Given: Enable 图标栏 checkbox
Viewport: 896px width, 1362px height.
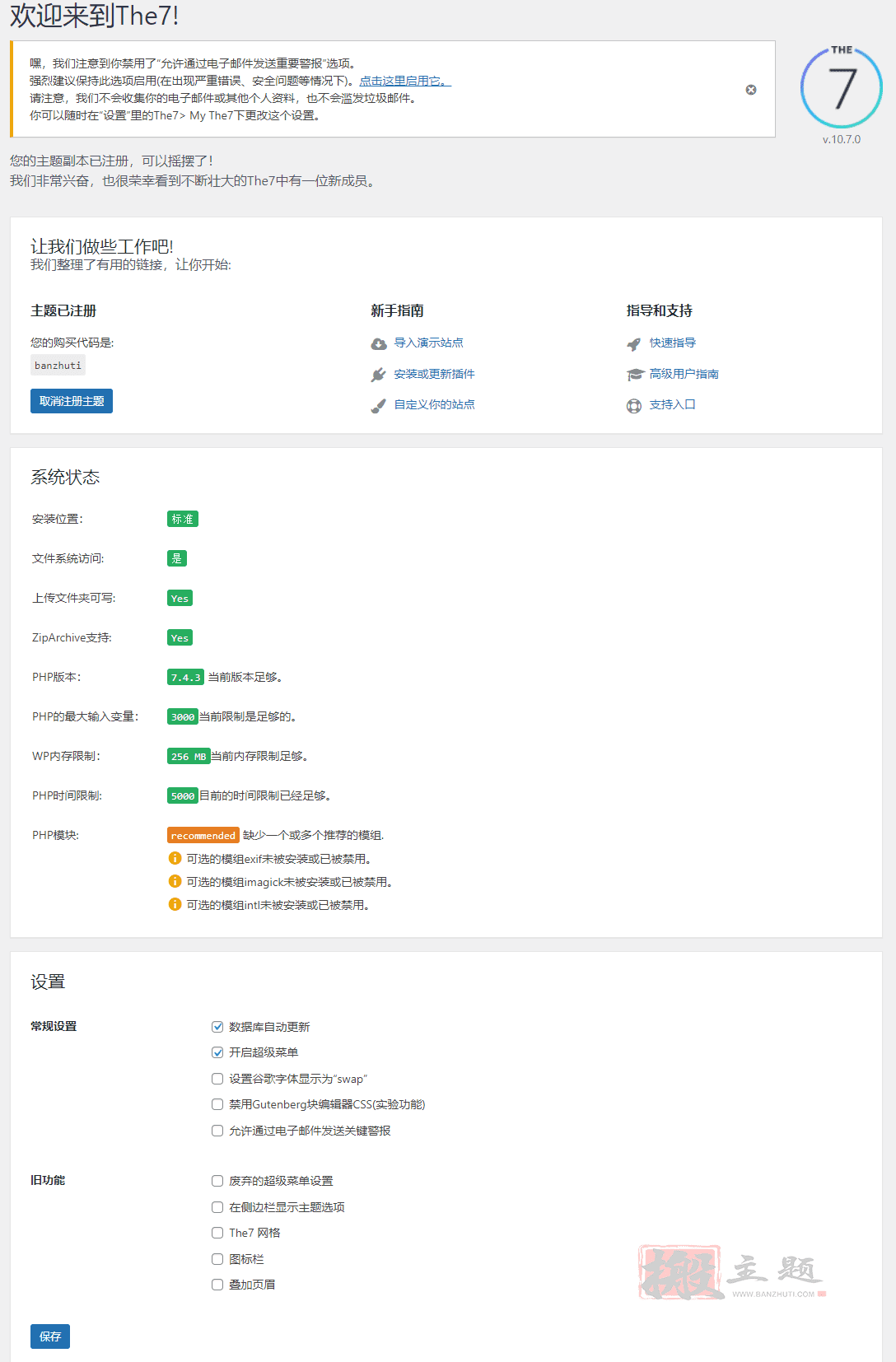Looking at the screenshot, I should click(217, 1259).
